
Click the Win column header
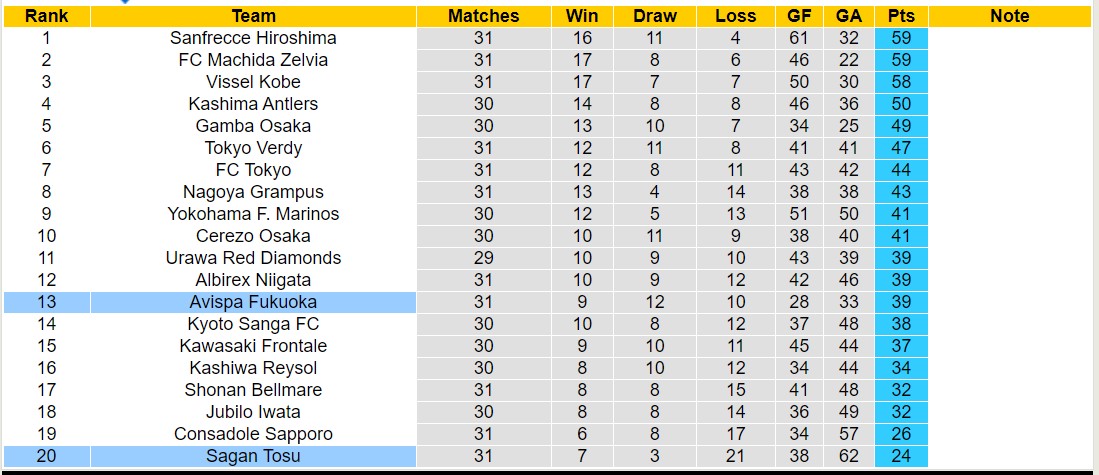(x=582, y=16)
